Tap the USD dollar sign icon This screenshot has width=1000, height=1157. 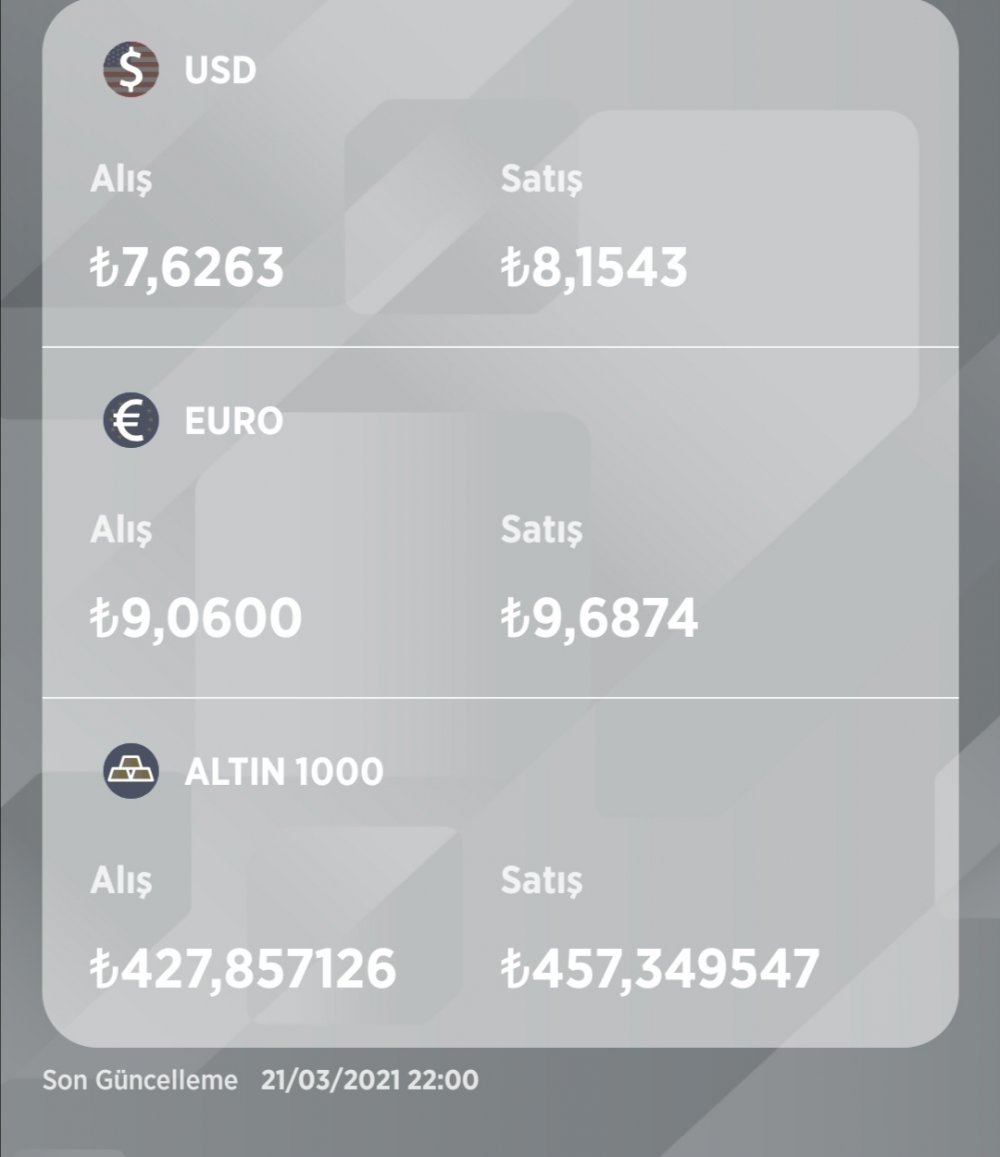click(x=131, y=70)
